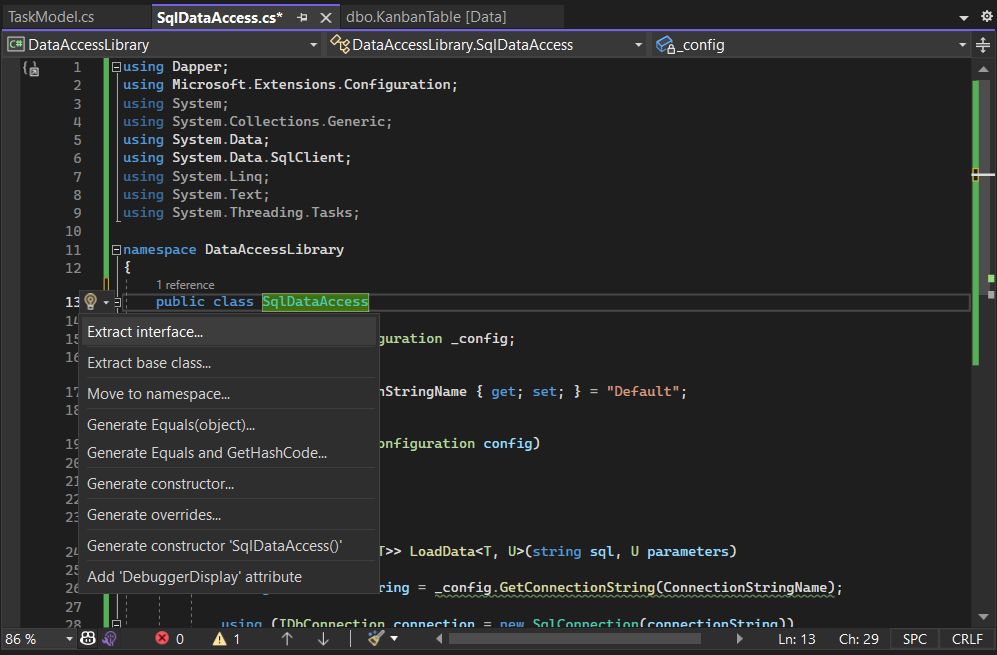Click the 'config)' parameter on line 19

[511, 443]
